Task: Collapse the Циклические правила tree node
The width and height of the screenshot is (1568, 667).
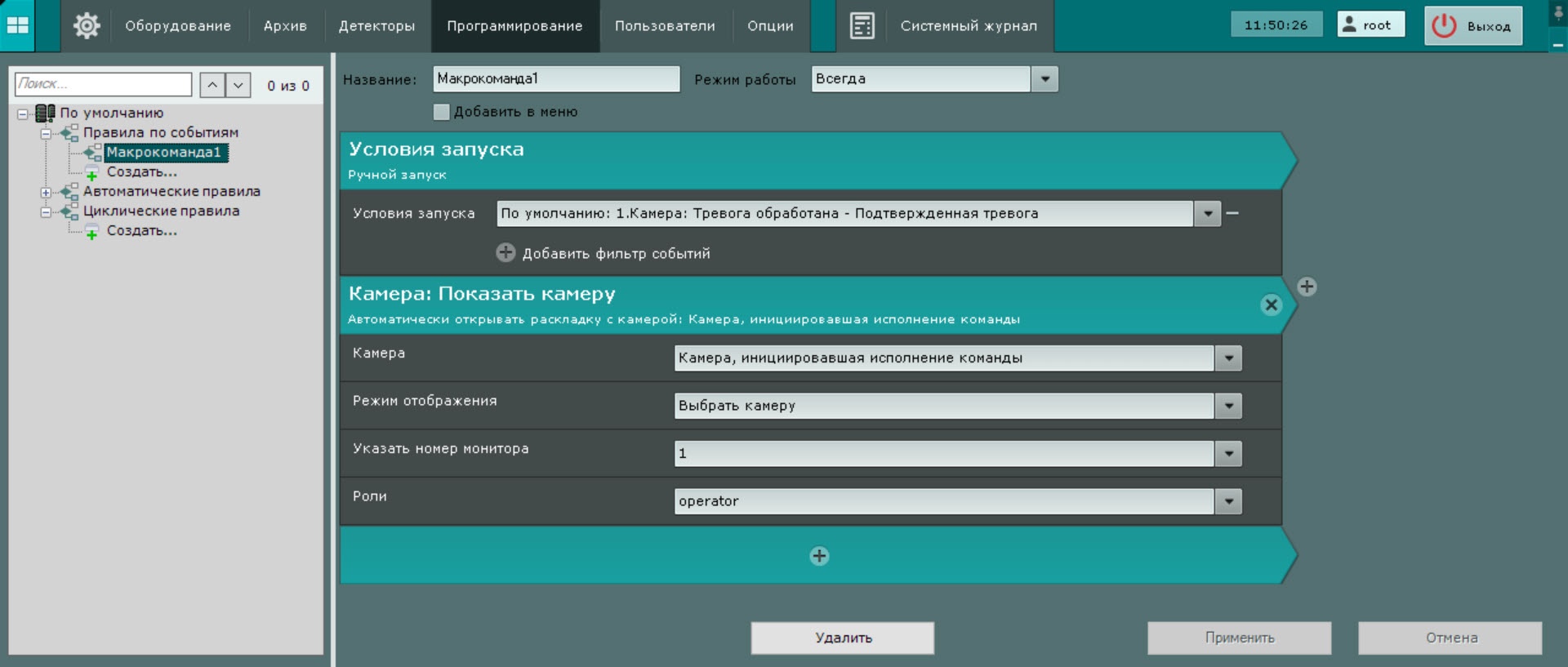Action: (46, 212)
